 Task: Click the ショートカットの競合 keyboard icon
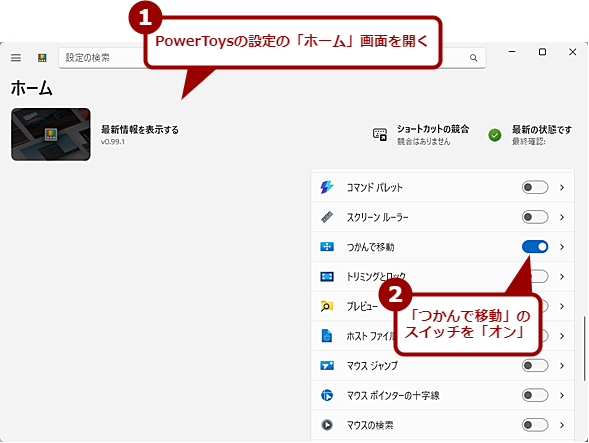380,135
